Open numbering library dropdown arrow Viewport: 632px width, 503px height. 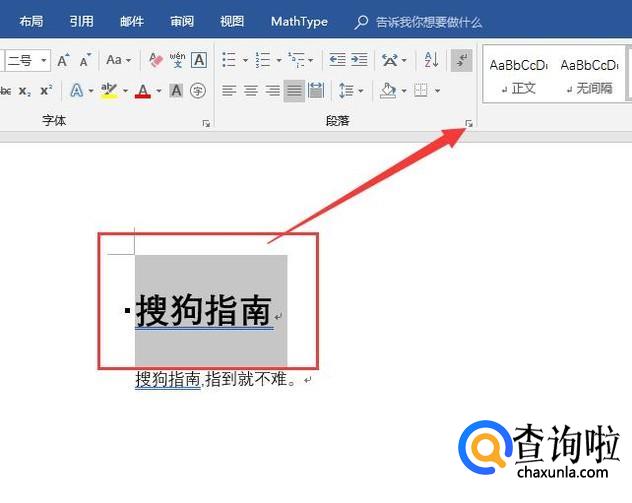(279, 60)
